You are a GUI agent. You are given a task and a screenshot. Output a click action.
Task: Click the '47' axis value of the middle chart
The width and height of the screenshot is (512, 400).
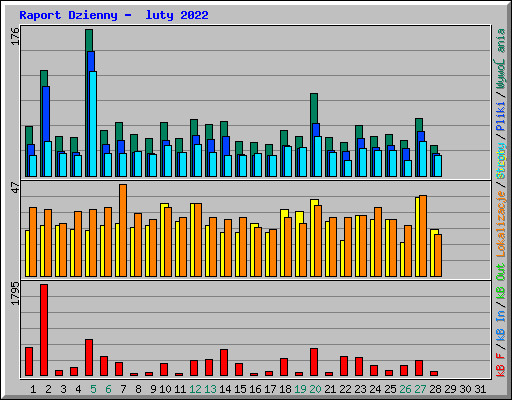pos(15,188)
